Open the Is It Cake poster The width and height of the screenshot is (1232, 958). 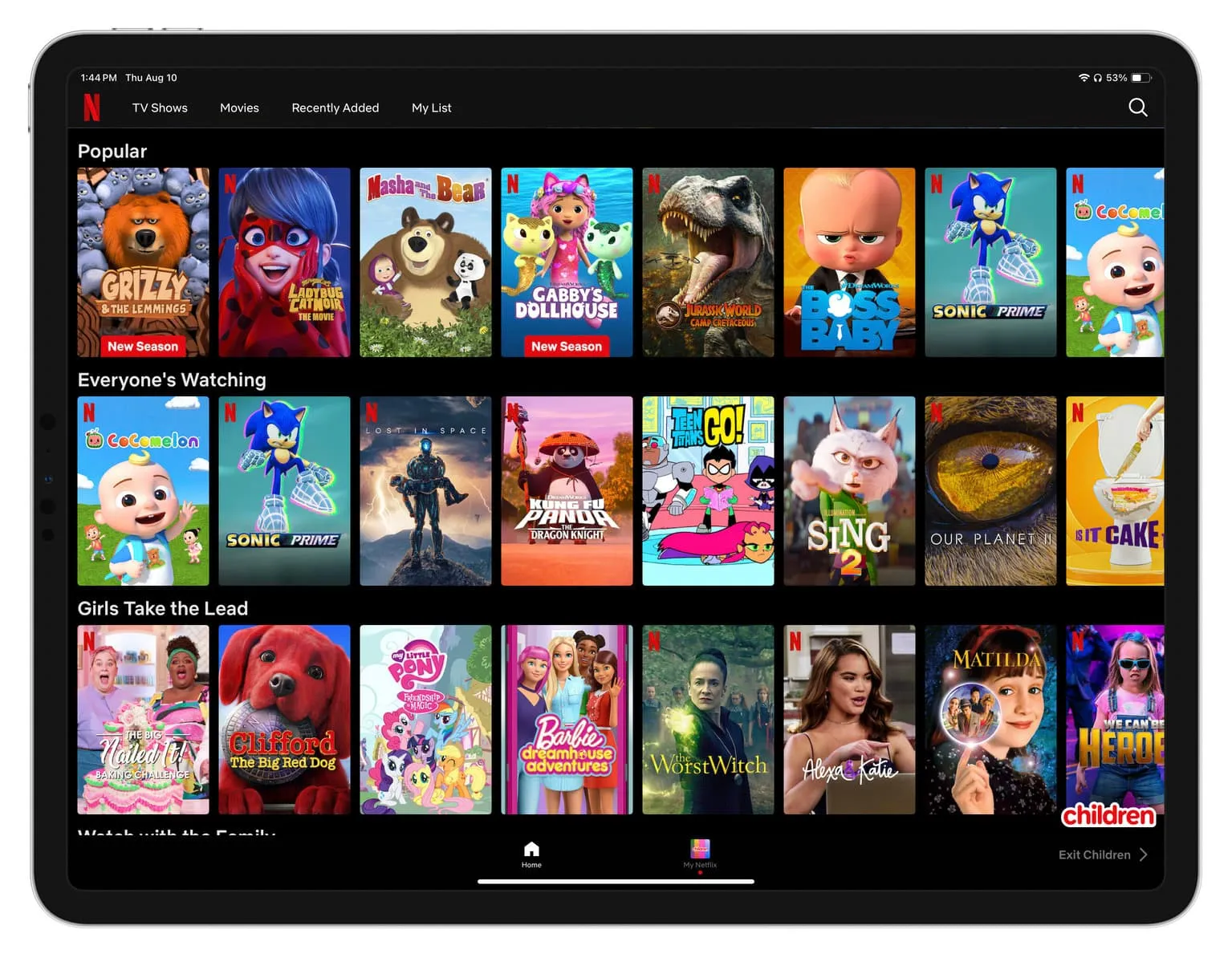click(1115, 491)
